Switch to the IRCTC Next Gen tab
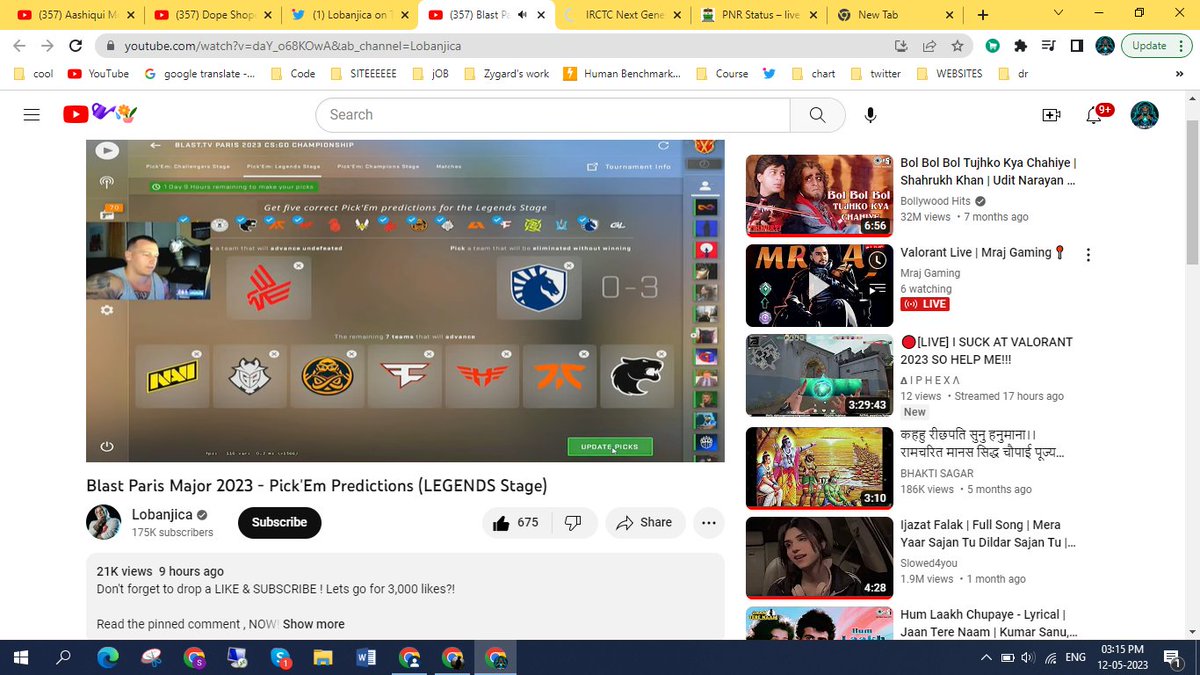The image size is (1200, 675). click(621, 15)
